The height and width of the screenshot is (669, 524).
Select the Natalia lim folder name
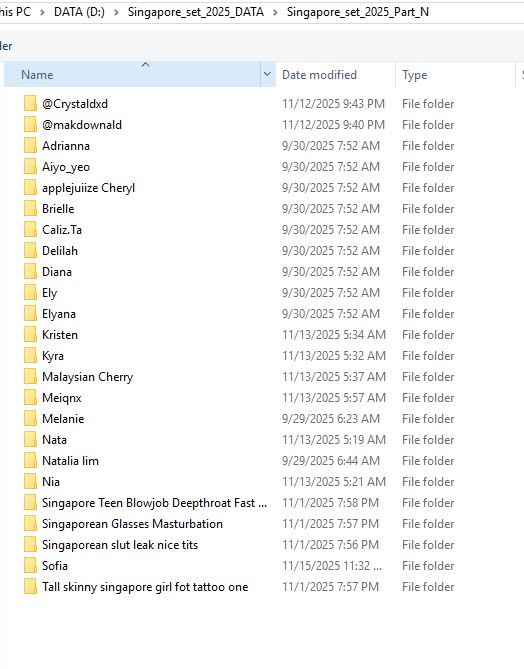pos(70,461)
